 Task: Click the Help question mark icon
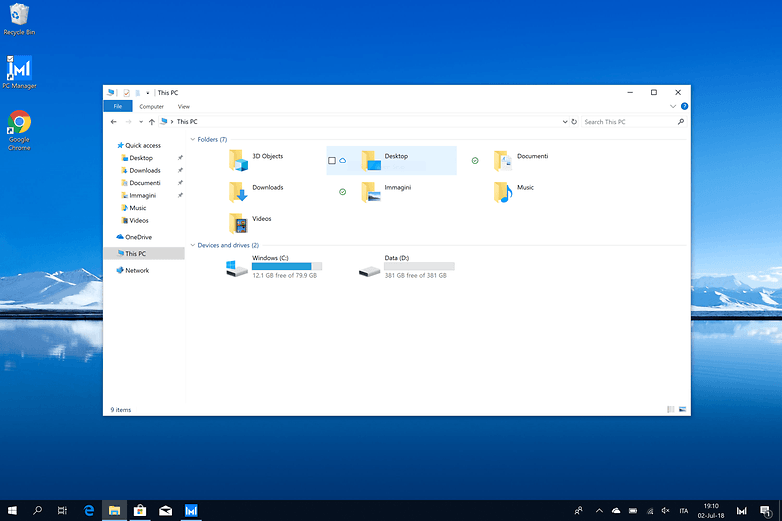(684, 106)
